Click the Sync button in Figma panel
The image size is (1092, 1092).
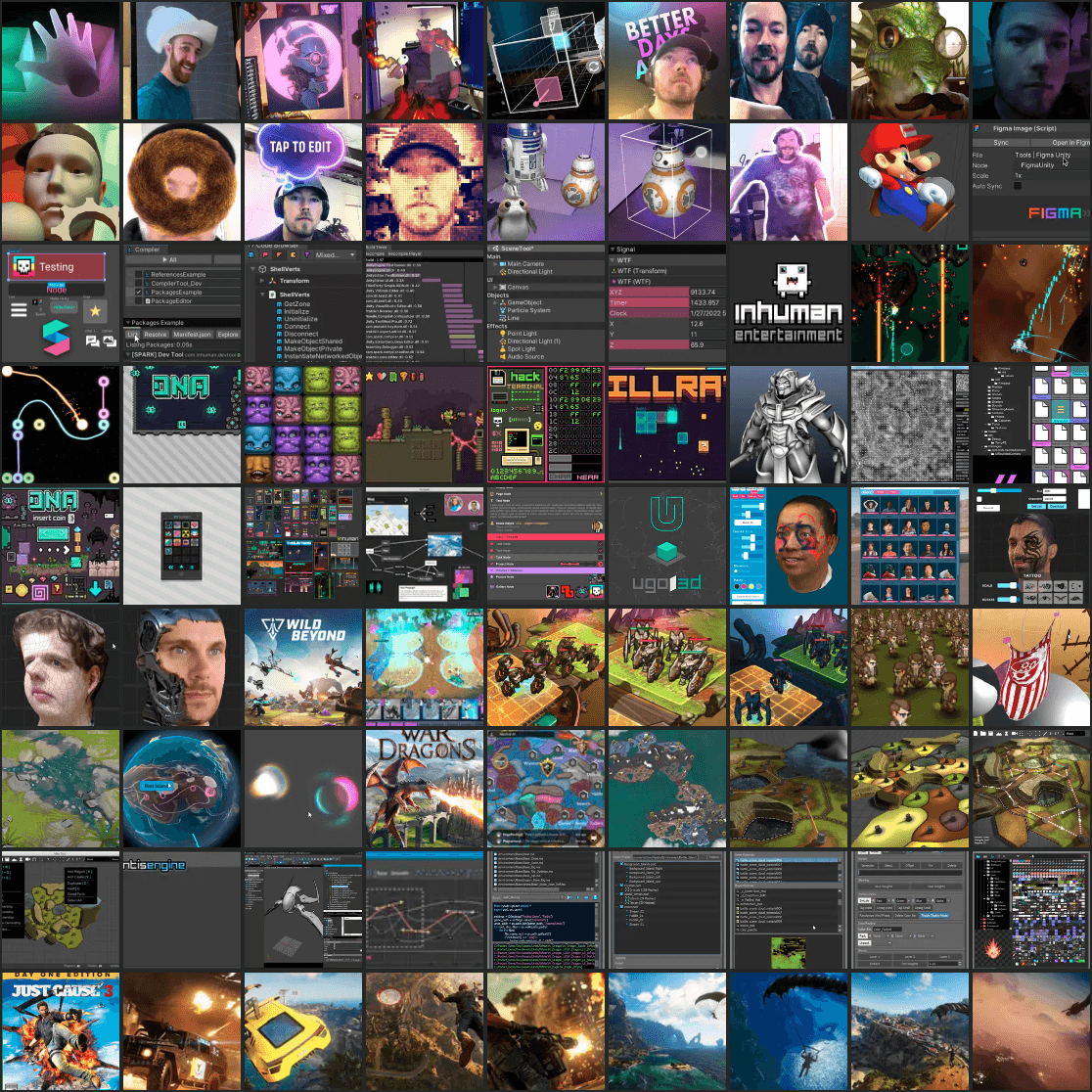(x=1001, y=142)
